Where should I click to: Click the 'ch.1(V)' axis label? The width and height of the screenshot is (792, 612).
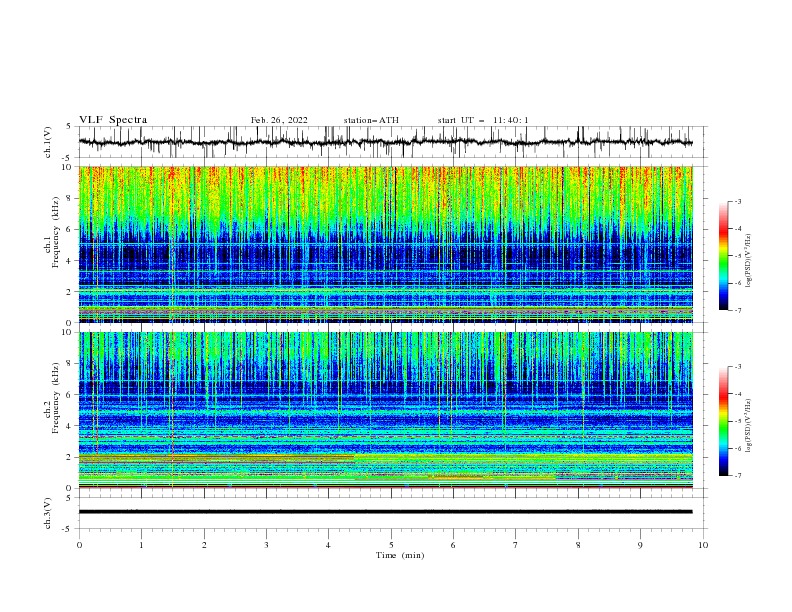pyautogui.click(x=48, y=142)
